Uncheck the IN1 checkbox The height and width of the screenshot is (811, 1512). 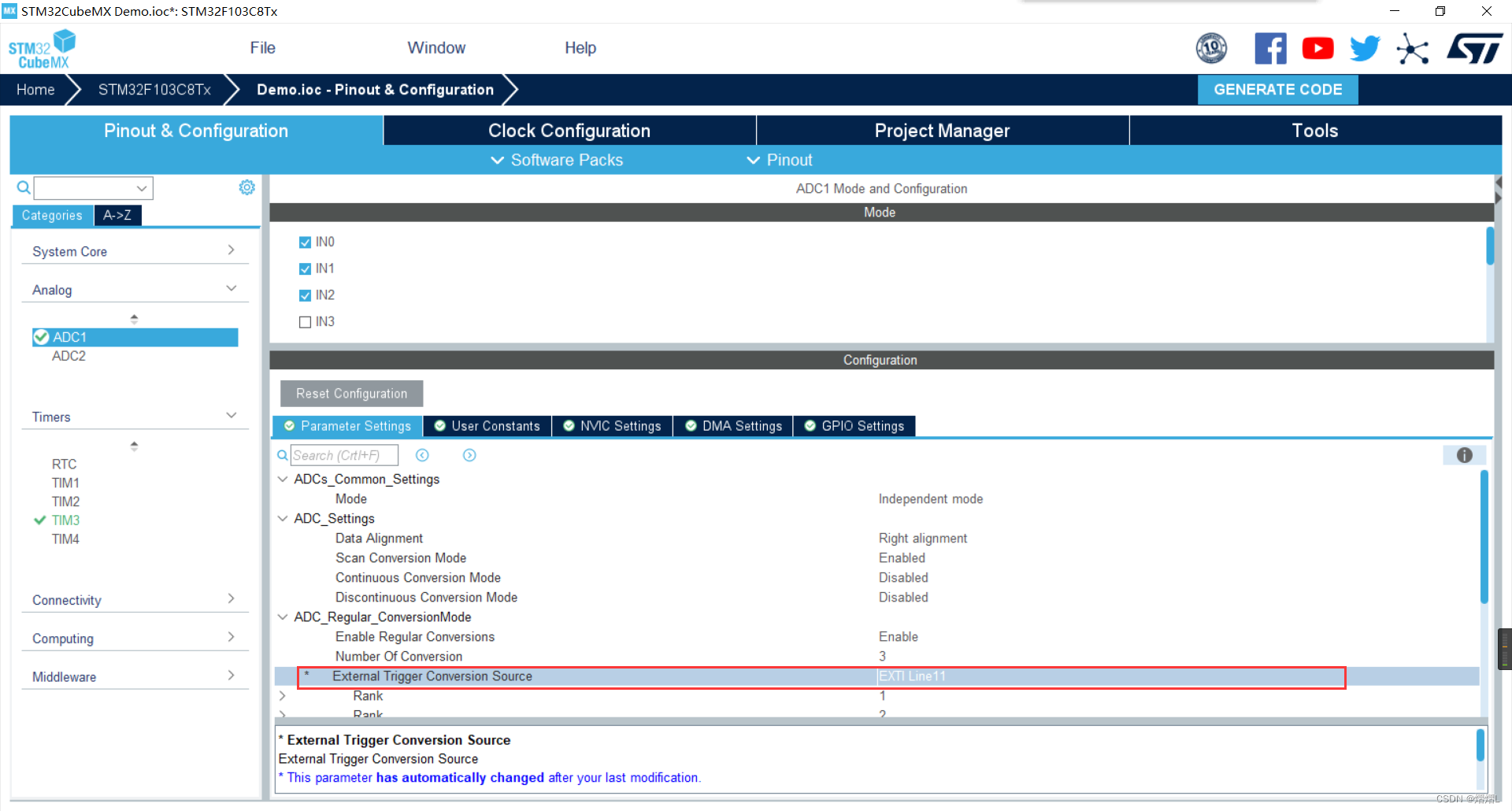coord(305,269)
